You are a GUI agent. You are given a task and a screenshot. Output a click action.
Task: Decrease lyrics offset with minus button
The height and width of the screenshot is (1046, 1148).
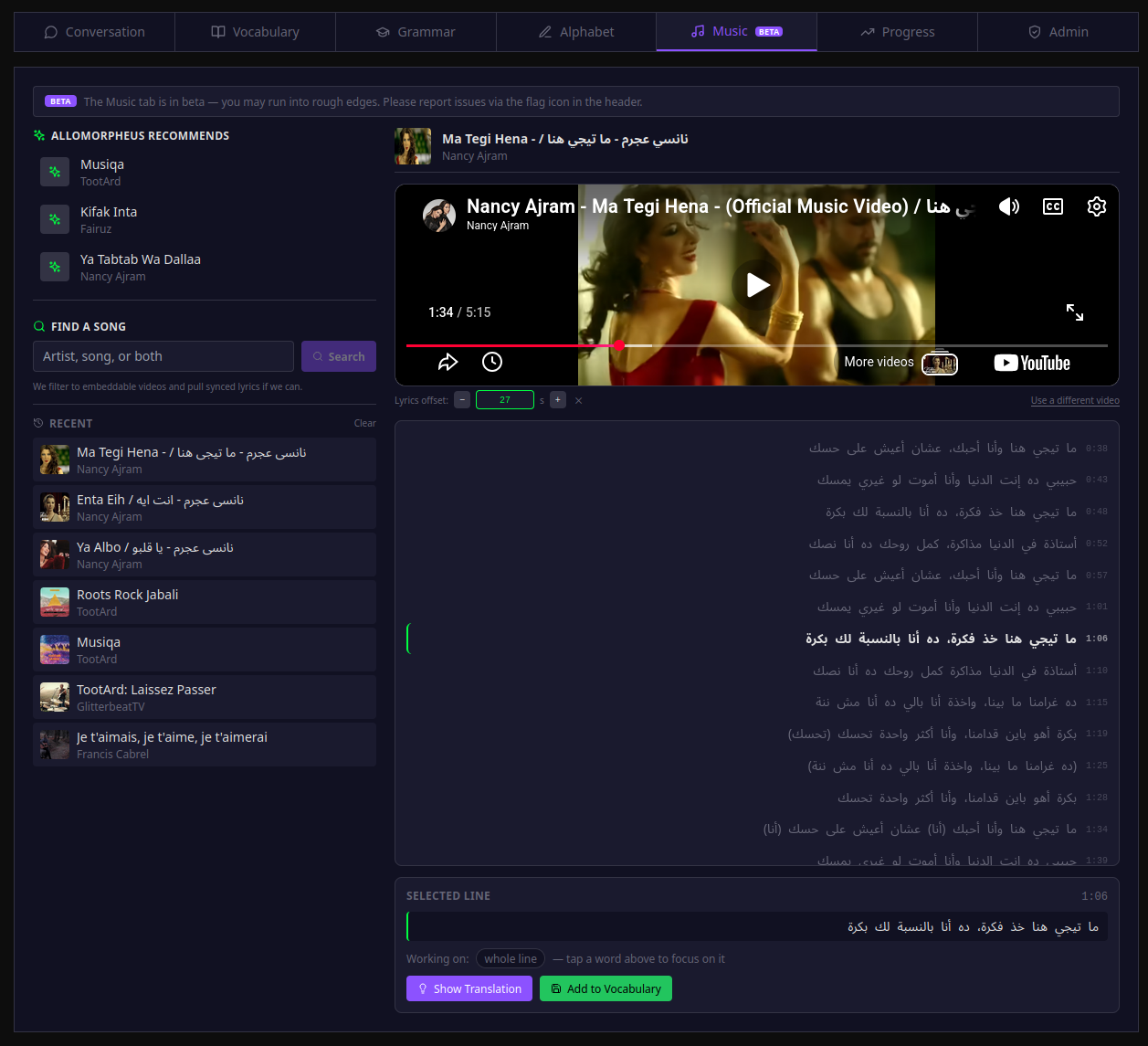[x=462, y=400]
